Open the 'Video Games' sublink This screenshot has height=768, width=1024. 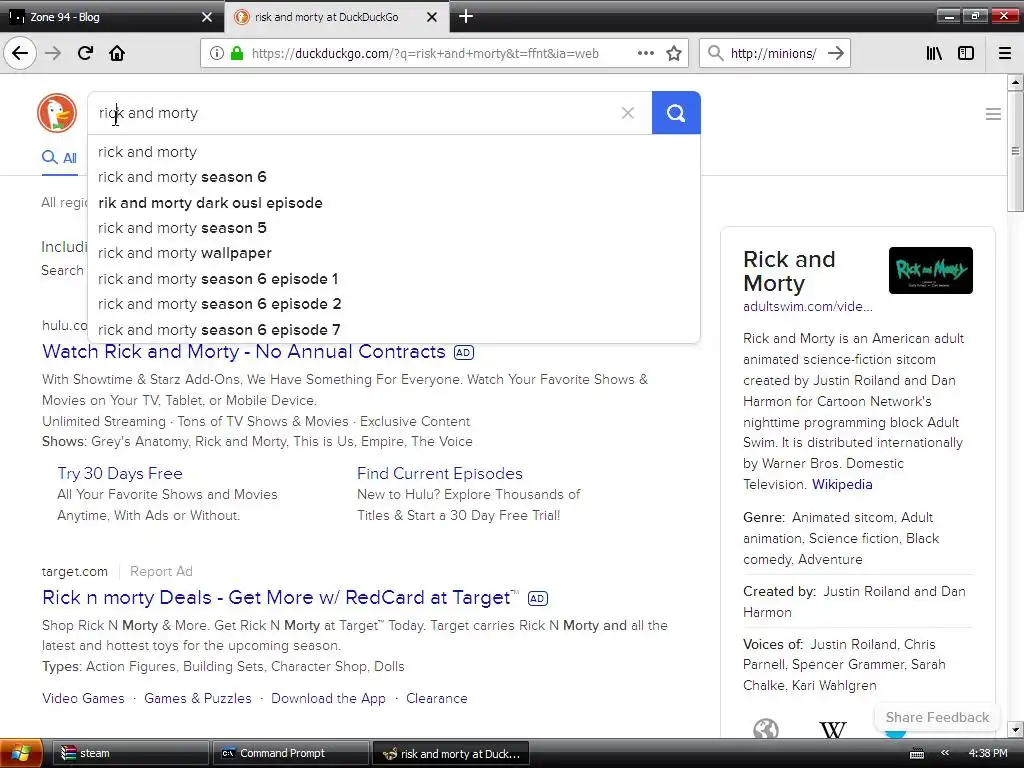click(83, 698)
